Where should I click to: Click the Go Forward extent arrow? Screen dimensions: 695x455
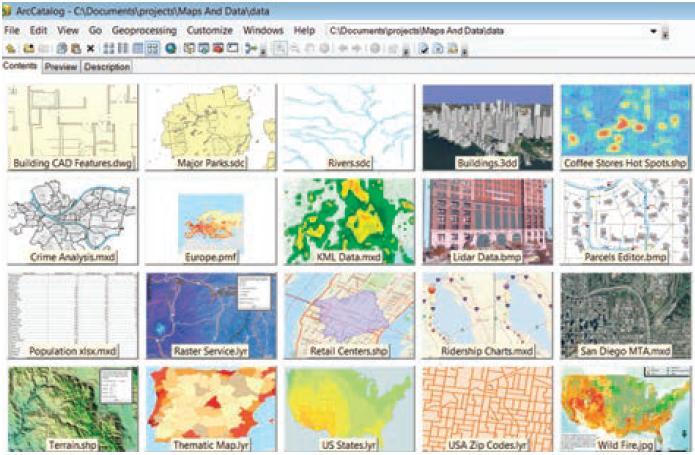357,48
